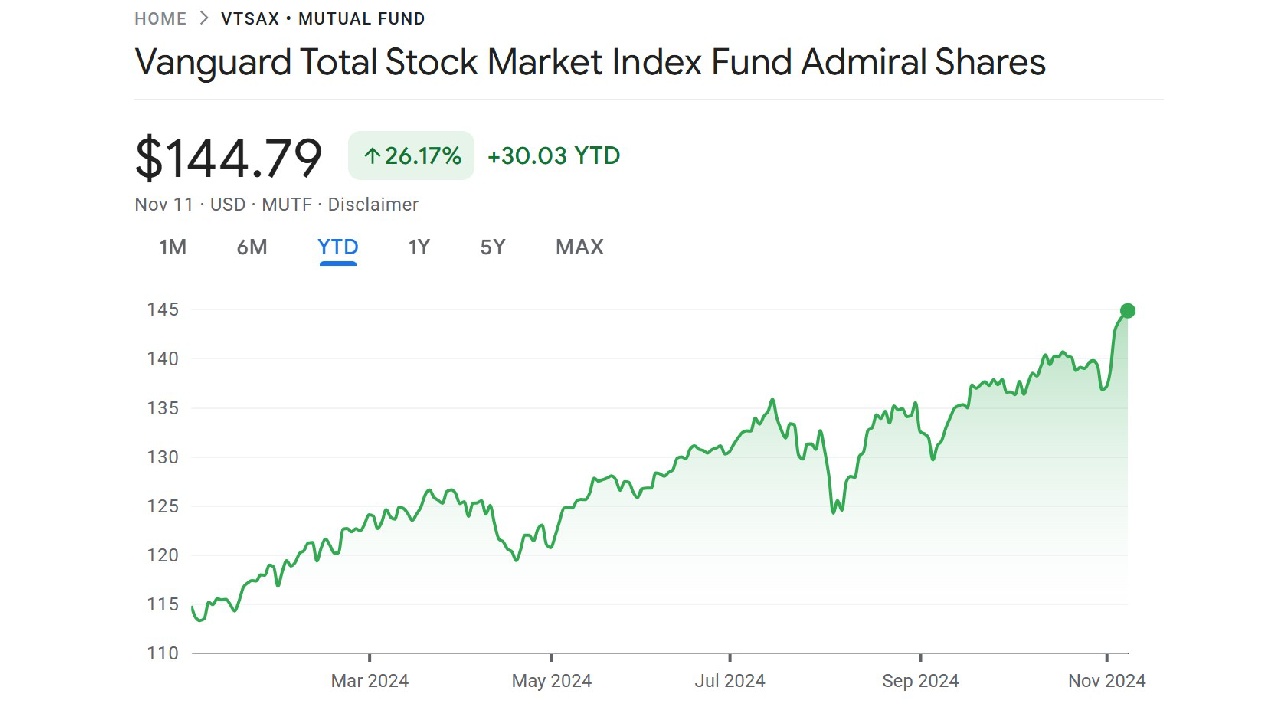Show the MAX history range
1280x720 pixels.
click(x=580, y=247)
